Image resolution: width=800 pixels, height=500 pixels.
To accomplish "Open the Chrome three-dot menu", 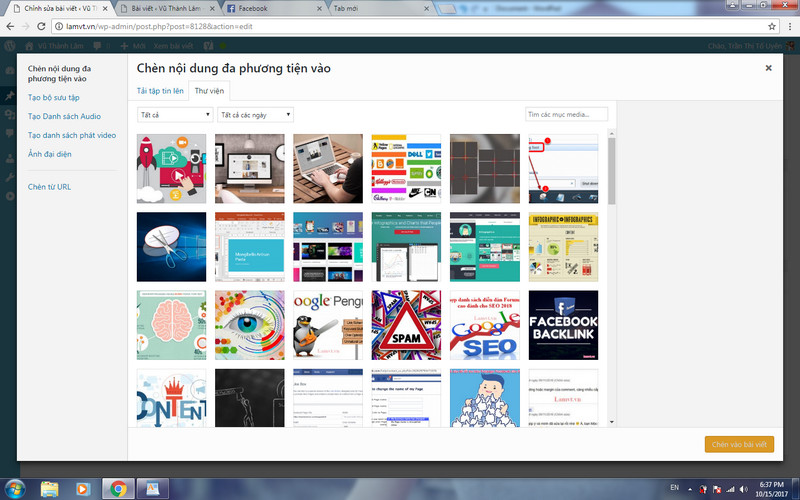I will coord(789,27).
